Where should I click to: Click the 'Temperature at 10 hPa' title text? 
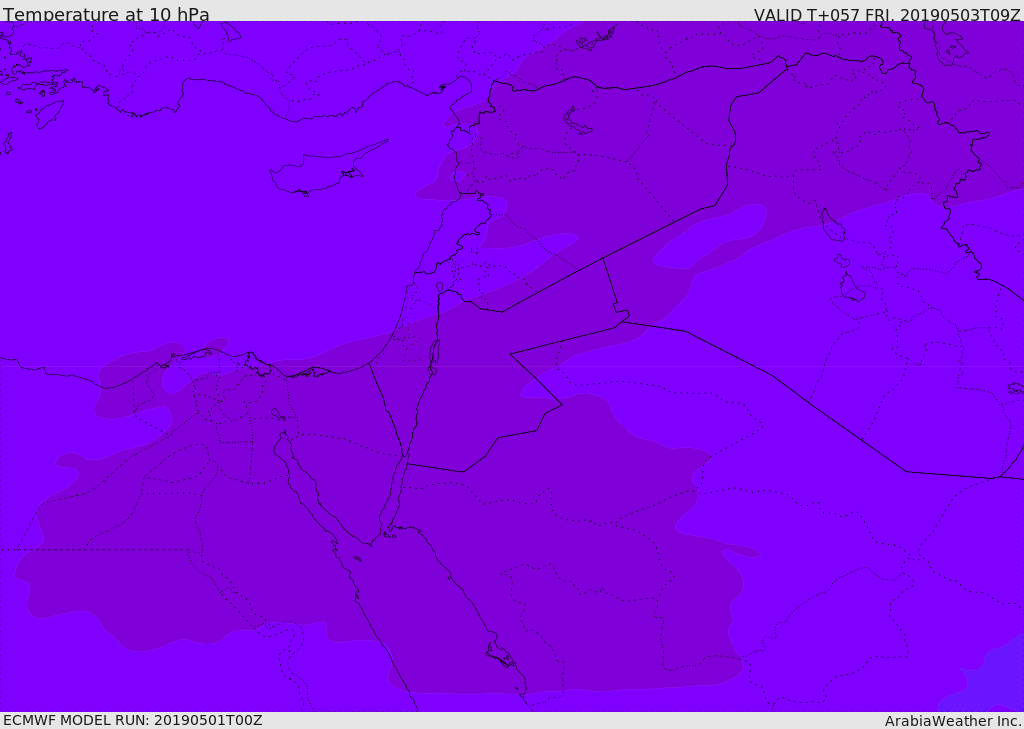[x=106, y=14]
